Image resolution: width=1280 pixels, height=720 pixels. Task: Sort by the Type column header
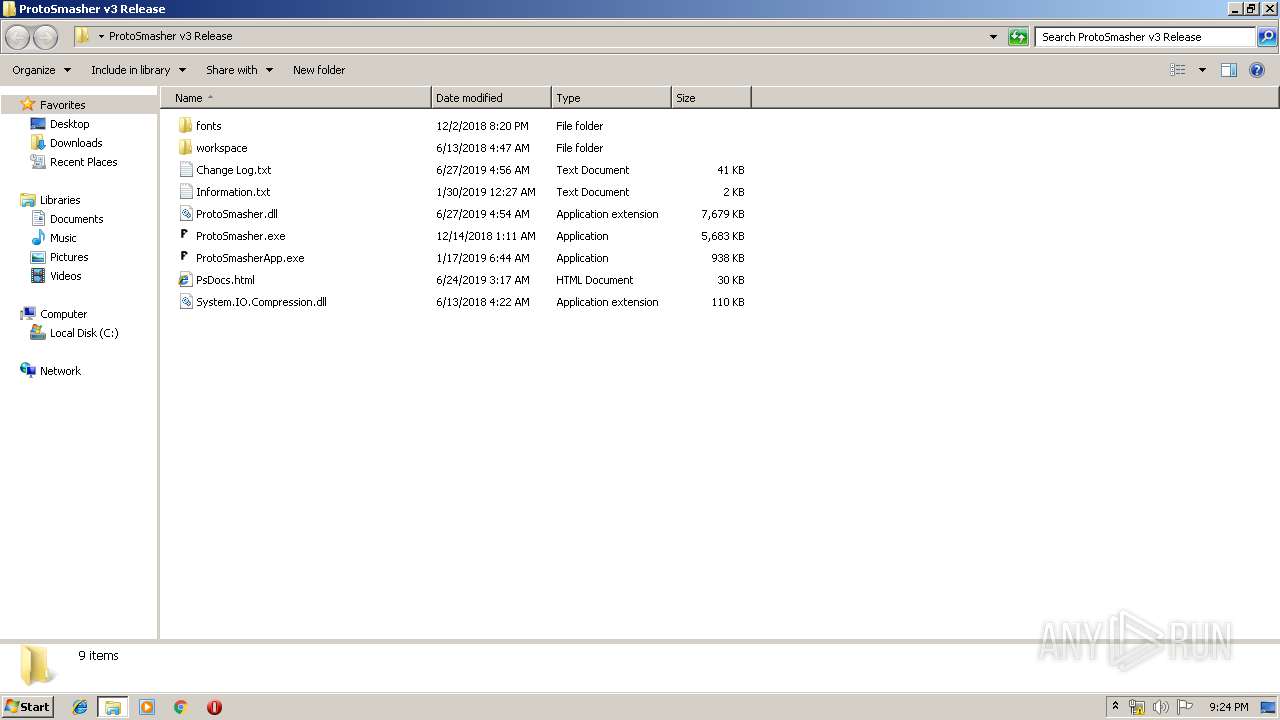(611, 98)
